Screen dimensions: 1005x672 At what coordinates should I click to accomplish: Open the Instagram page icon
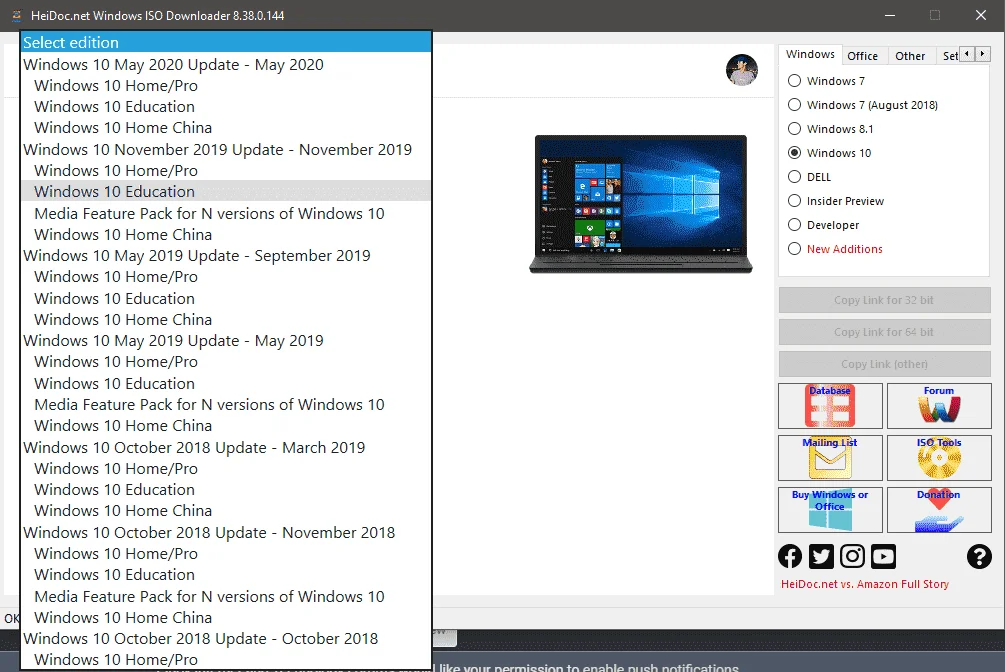852,556
